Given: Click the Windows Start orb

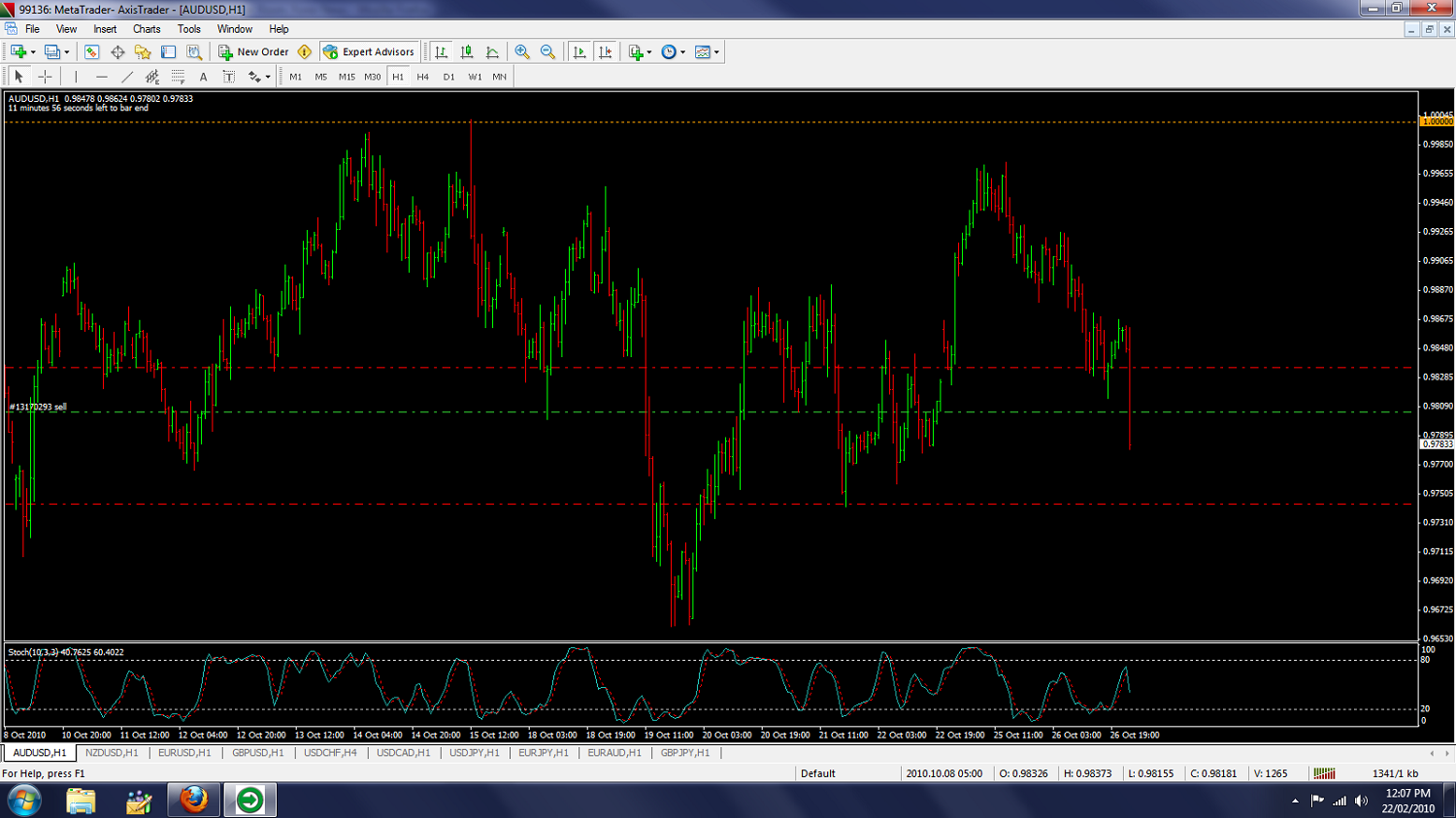Looking at the screenshot, I should click(x=24, y=801).
